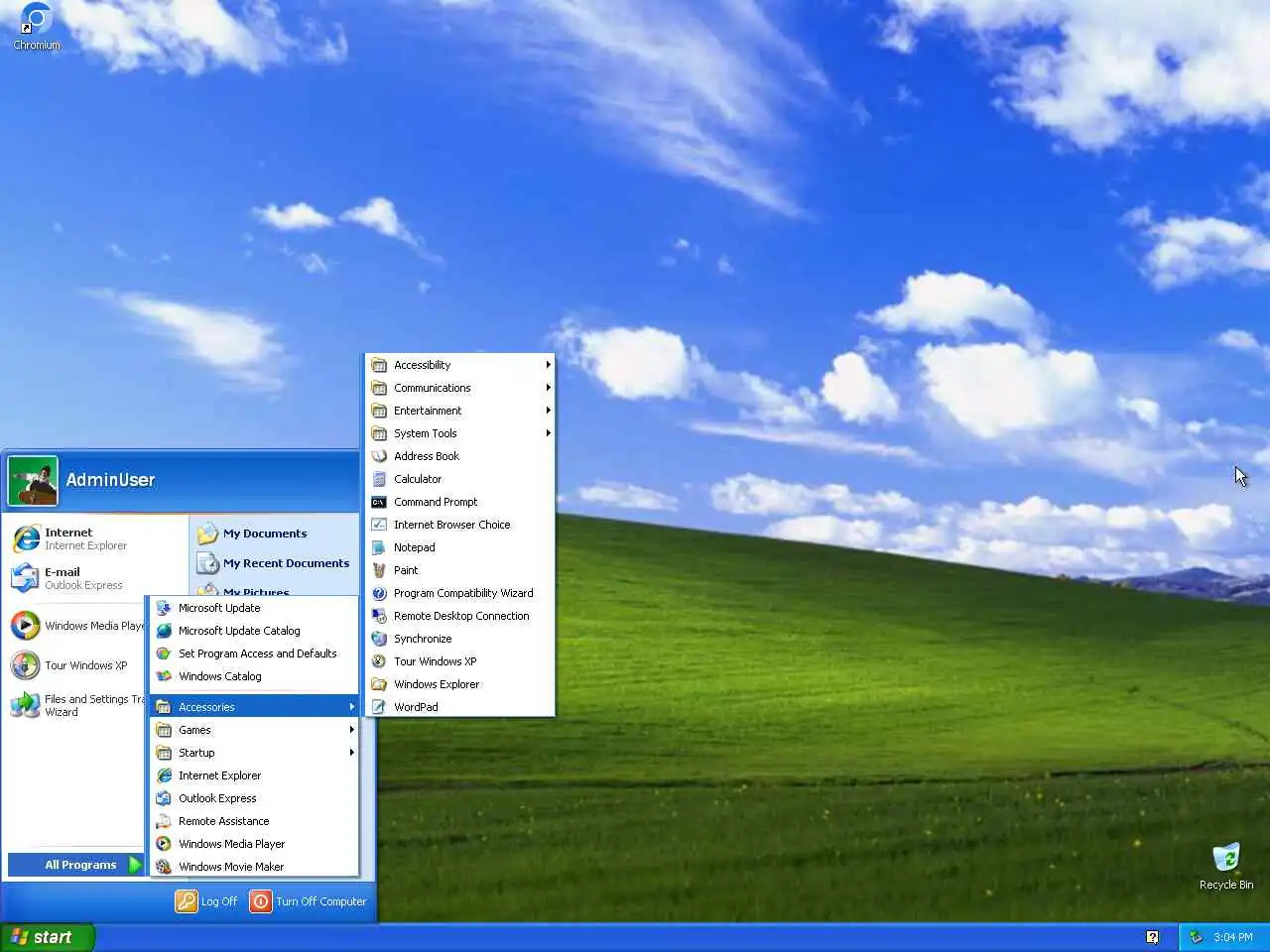Screen dimensions: 1270x952
Task: Click the Windows Catalog icon
Action: pyautogui.click(x=164, y=676)
